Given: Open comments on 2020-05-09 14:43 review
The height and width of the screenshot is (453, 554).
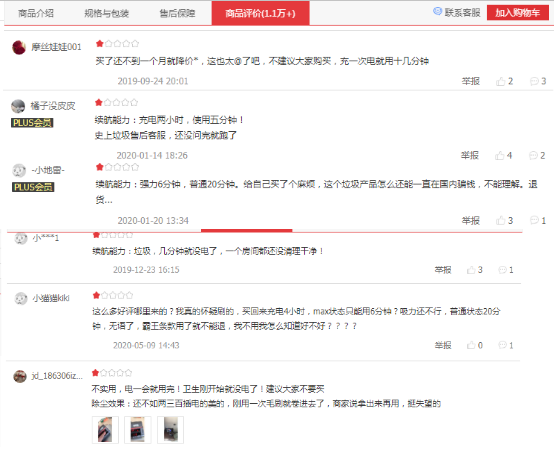Looking at the screenshot, I should point(506,346).
